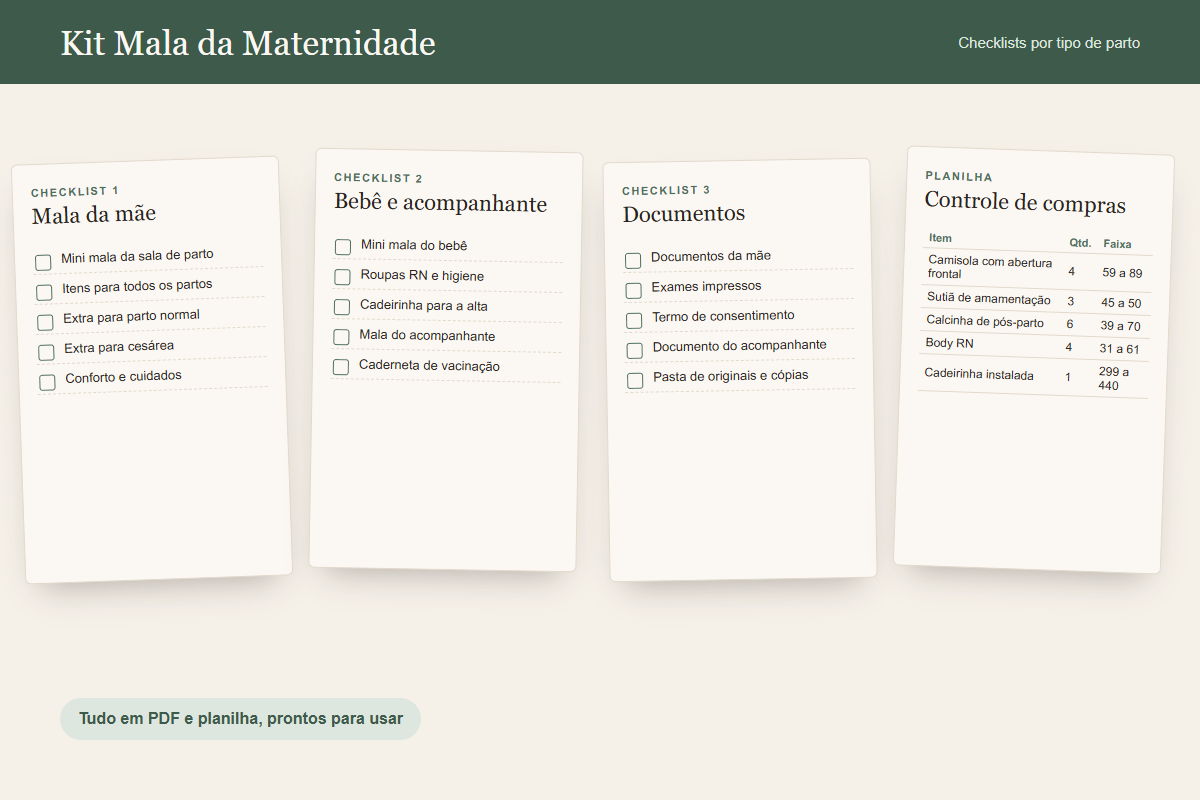Image resolution: width=1200 pixels, height=800 pixels.
Task: Click the 'PLANILHA' label
Action: tap(959, 177)
